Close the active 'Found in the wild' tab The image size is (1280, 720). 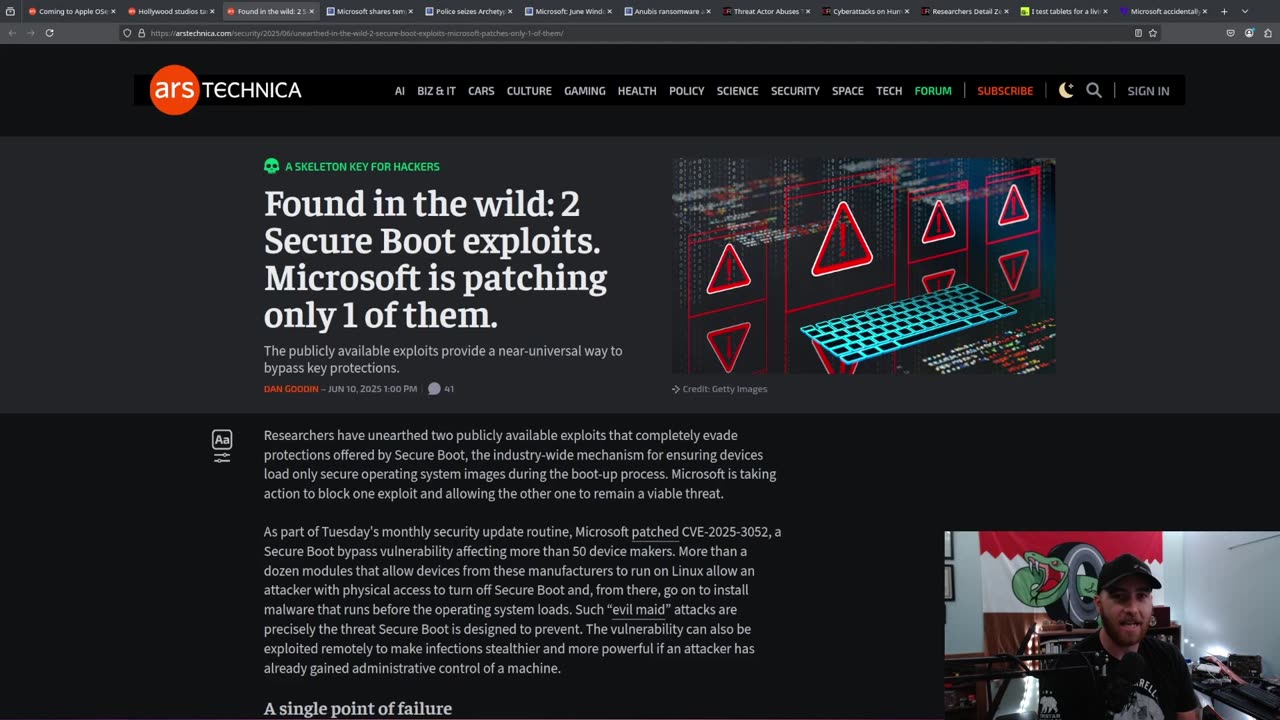pos(311,11)
